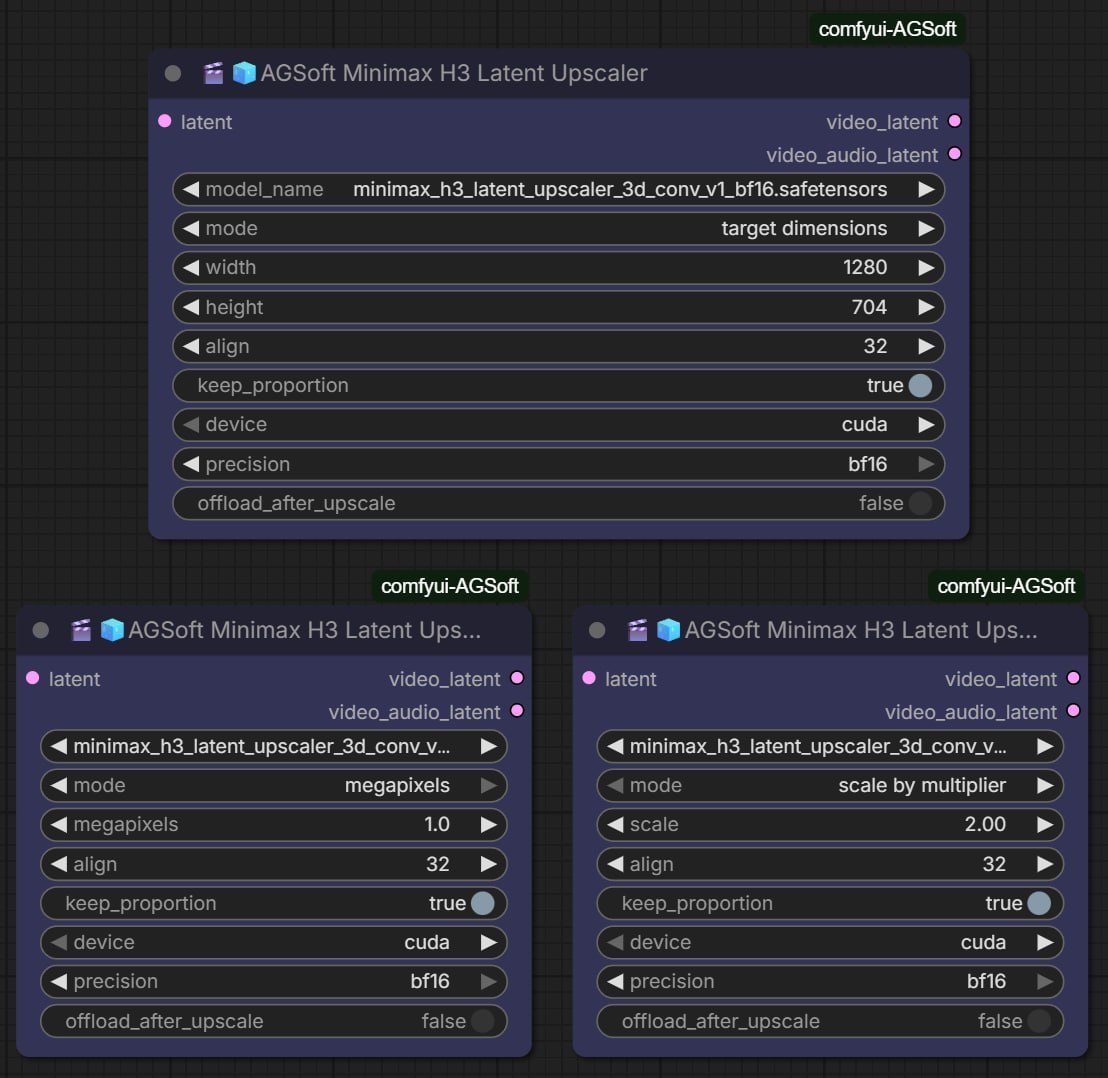Open the mode dropdown set to target dimensions

(x=558, y=229)
